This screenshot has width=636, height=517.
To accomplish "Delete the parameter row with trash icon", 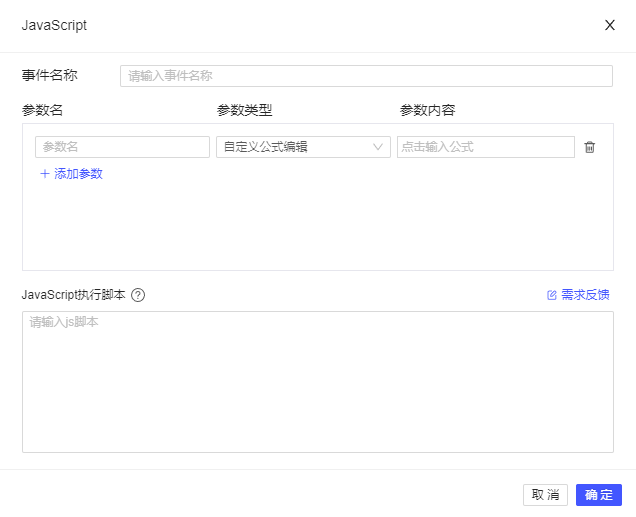I will pyautogui.click(x=590, y=147).
